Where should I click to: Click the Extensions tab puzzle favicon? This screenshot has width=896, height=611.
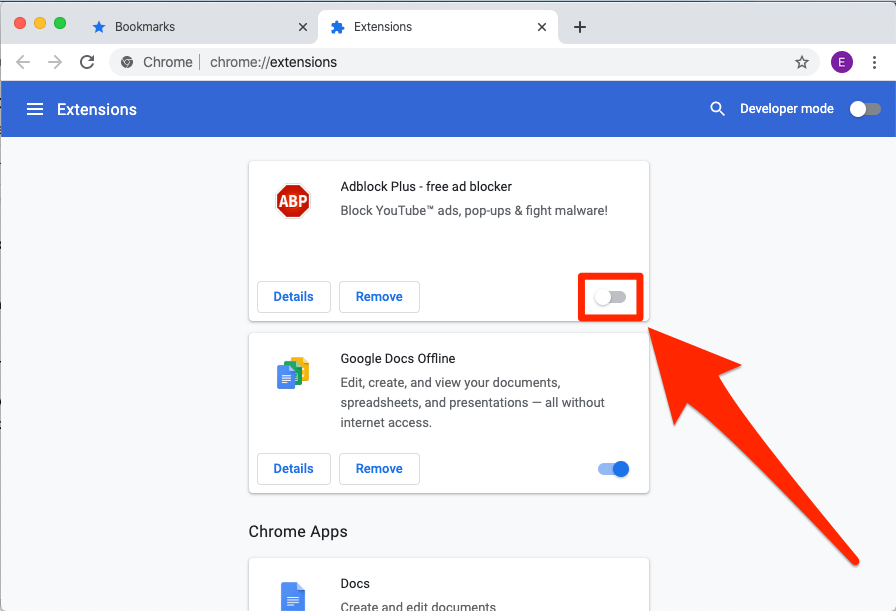[x=338, y=27]
